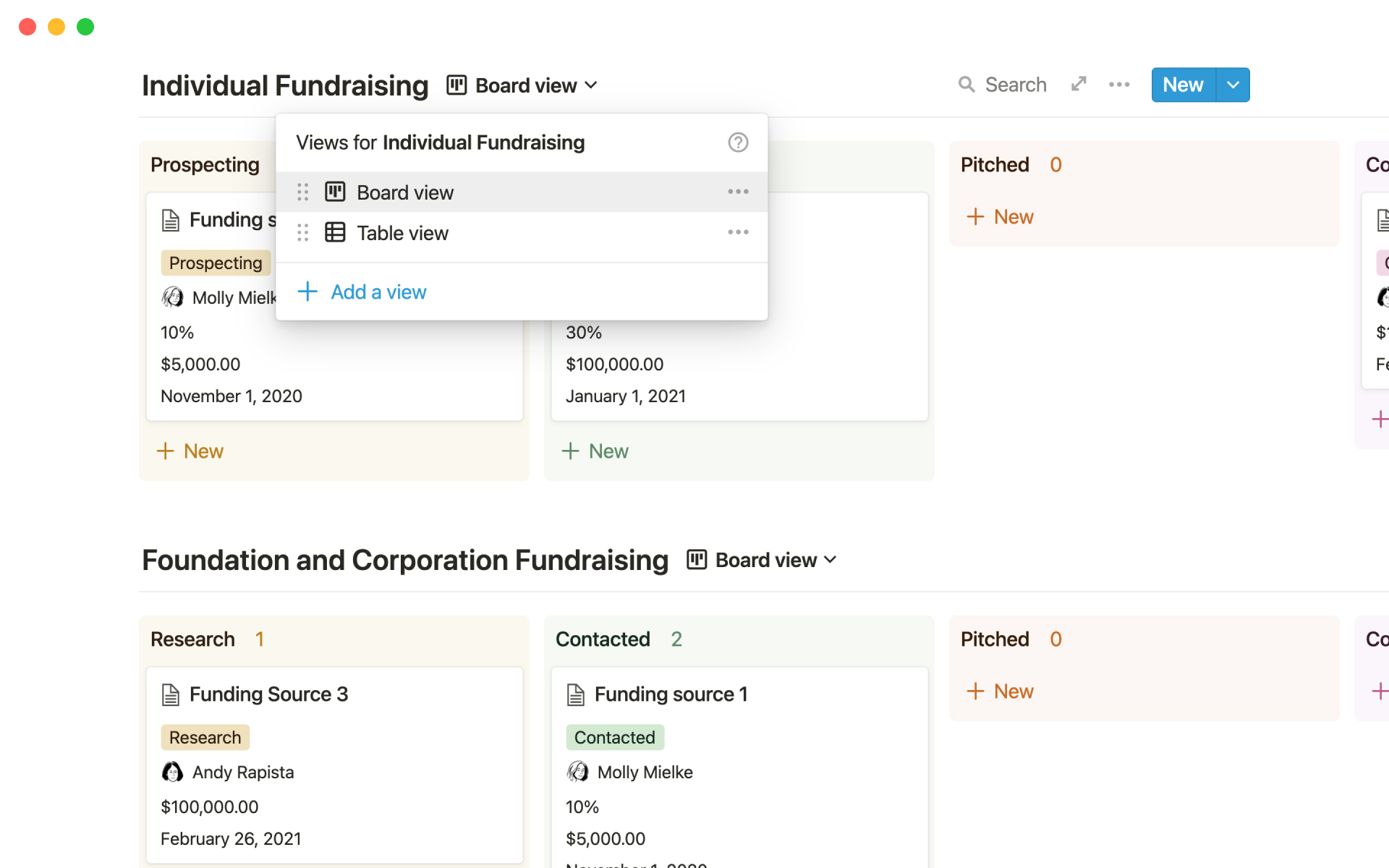Screen dimensions: 1389x868
Task: Click the blue New button
Action: coord(1183,85)
